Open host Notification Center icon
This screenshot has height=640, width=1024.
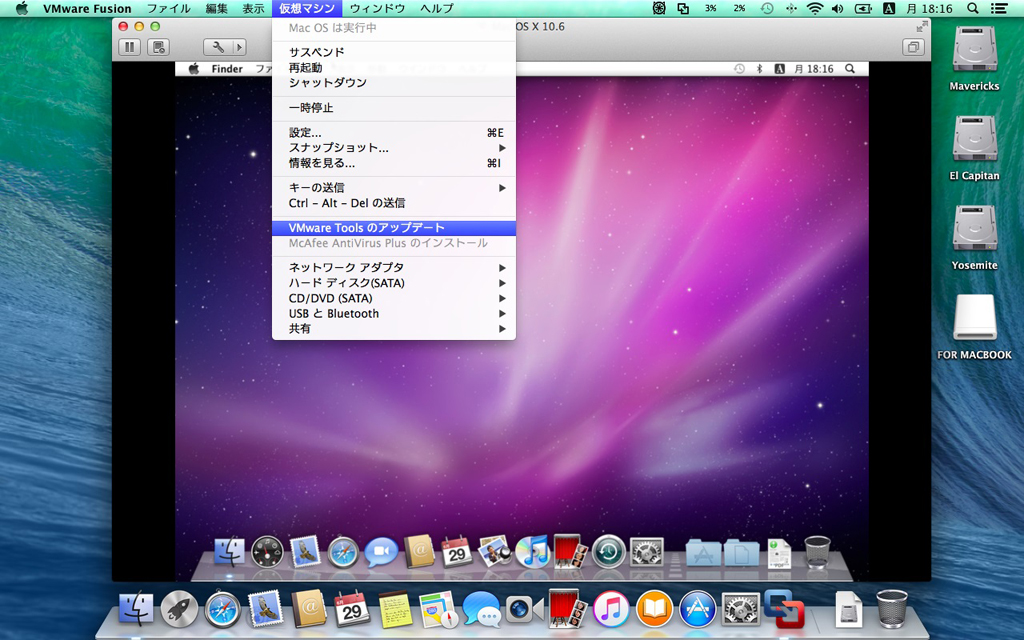(x=999, y=8)
